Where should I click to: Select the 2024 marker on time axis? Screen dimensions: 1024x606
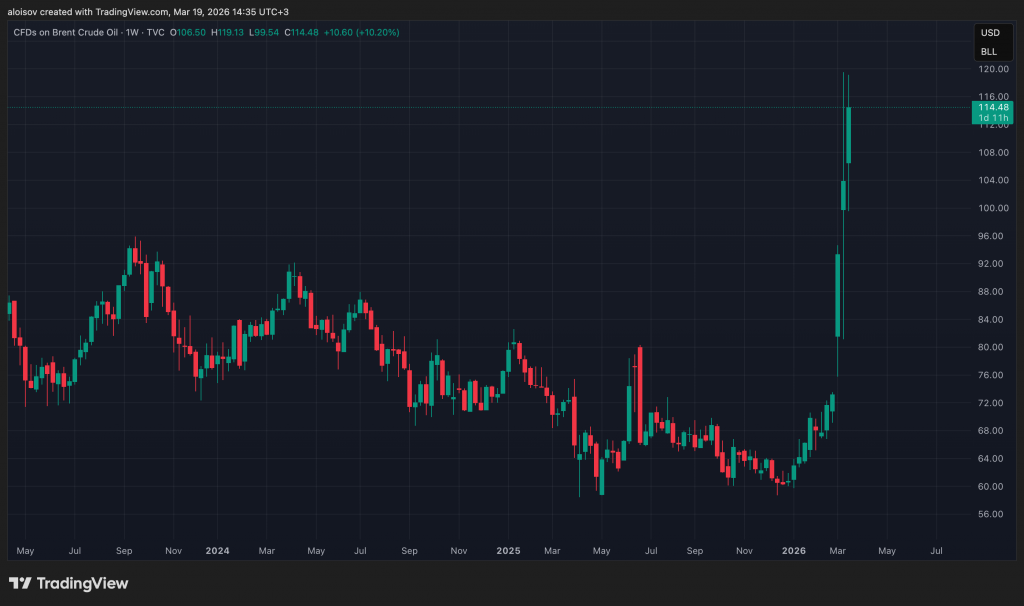point(217,551)
